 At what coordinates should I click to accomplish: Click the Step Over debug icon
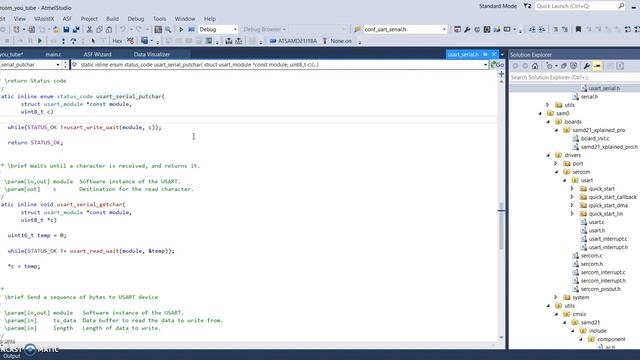[x=73, y=41]
